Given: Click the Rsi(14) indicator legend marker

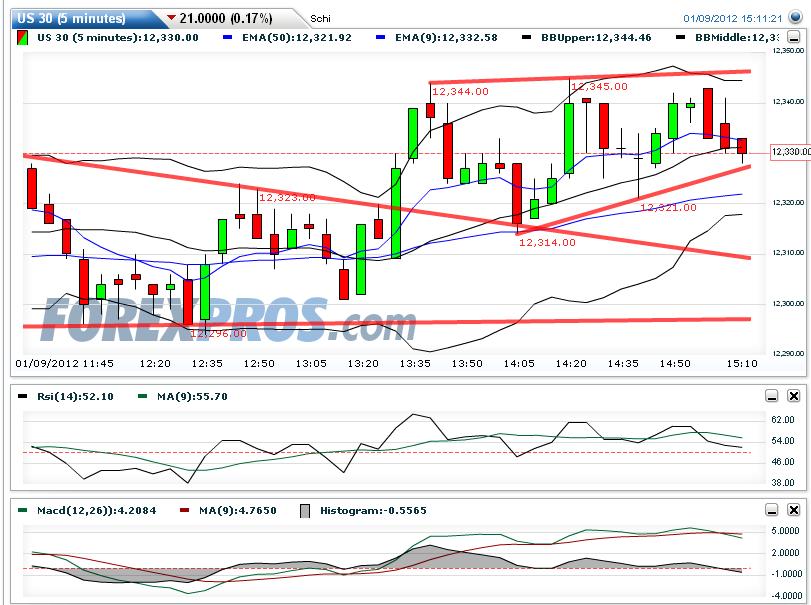Looking at the screenshot, I should click(x=24, y=396).
